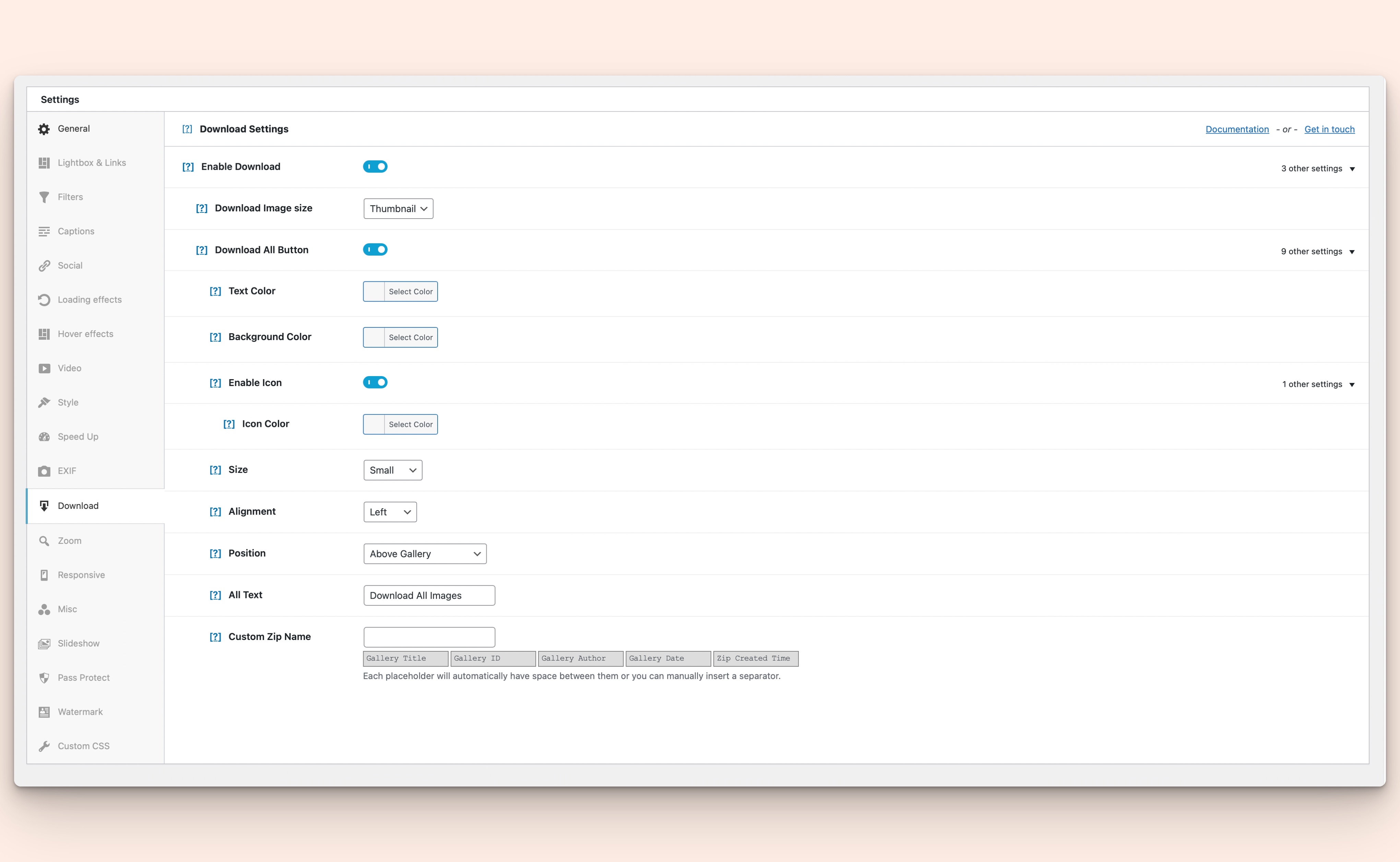Viewport: 1400px width, 862px height.
Task: Insert the Gallery Date placeholder
Action: pos(668,659)
